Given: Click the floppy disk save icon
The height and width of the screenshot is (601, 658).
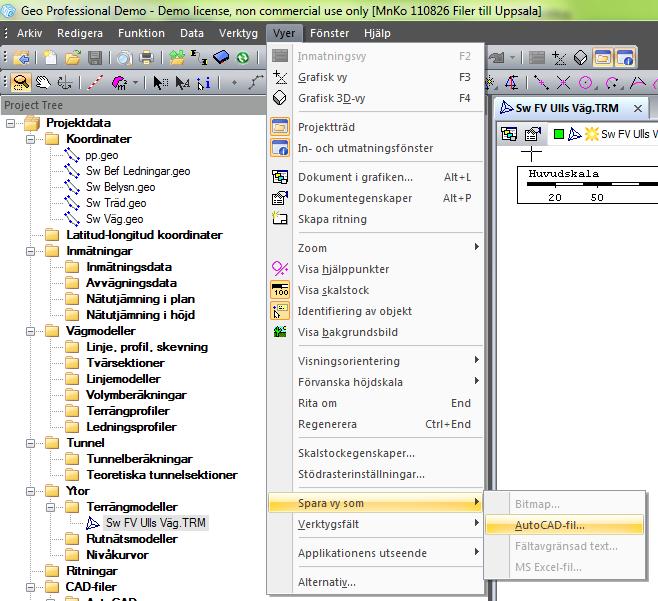Looking at the screenshot, I should (x=95, y=57).
